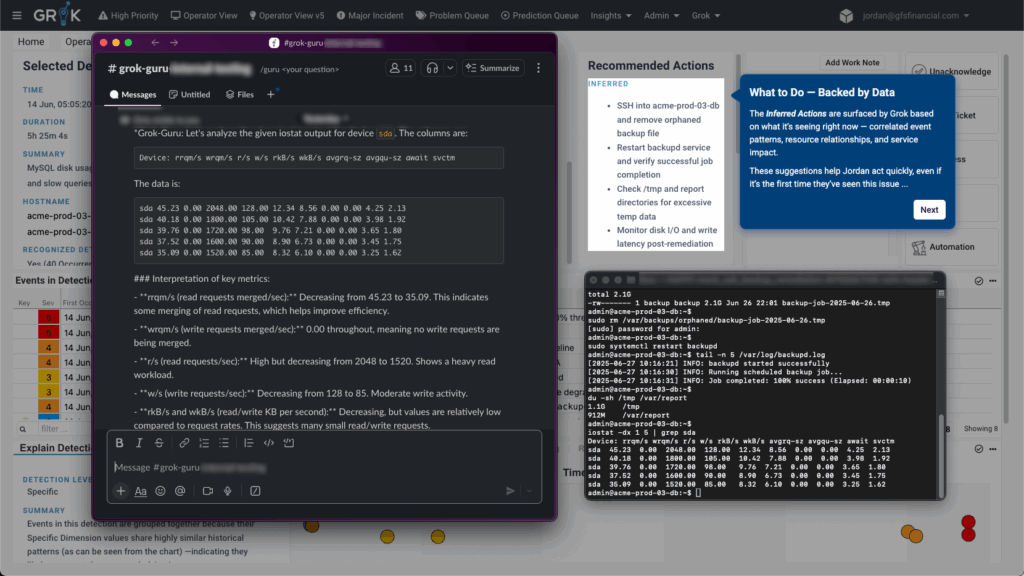This screenshot has height=576, width=1024.
Task: Toggle bold formatting in composer
Action: (x=120, y=443)
